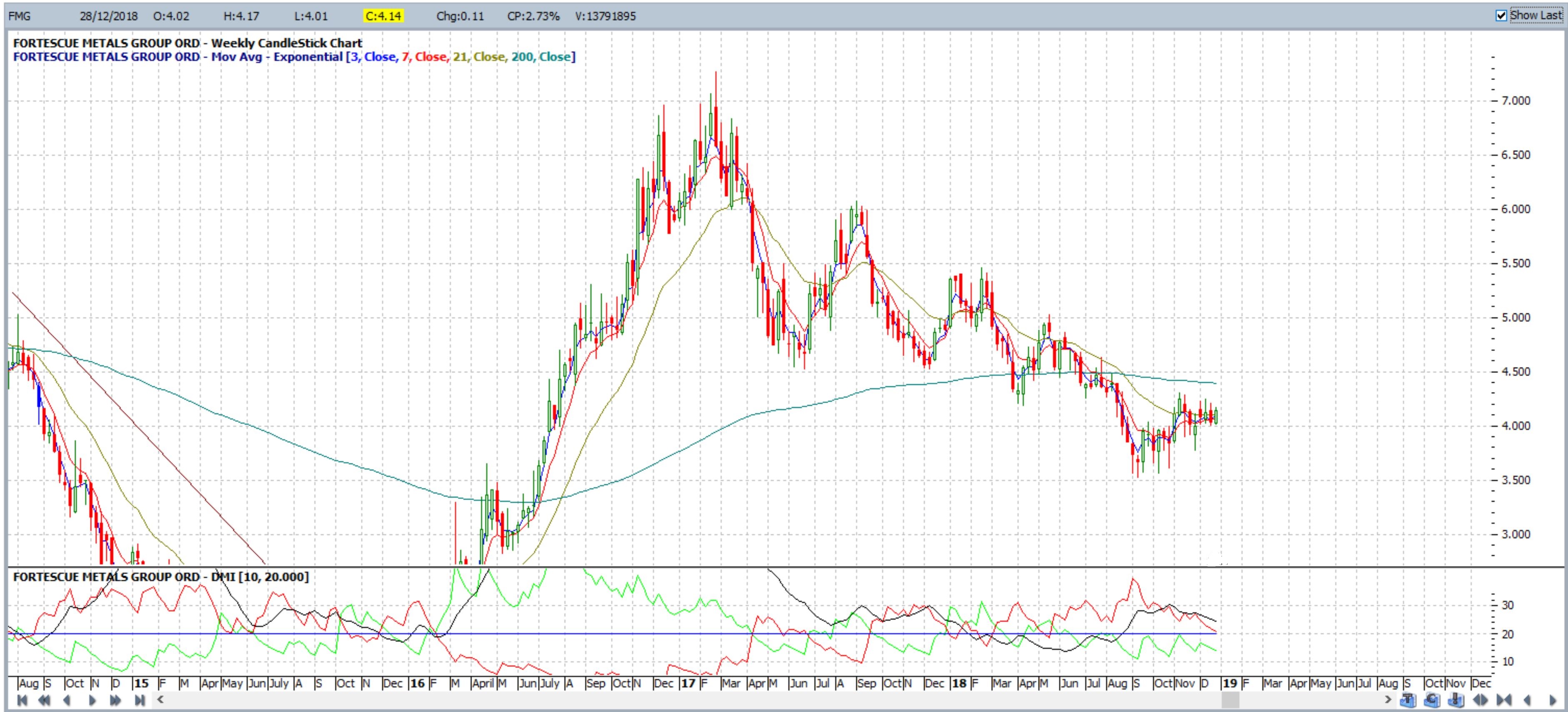Click the DMI axis label 30
This screenshot has width=1568, height=712.
[x=1508, y=605]
